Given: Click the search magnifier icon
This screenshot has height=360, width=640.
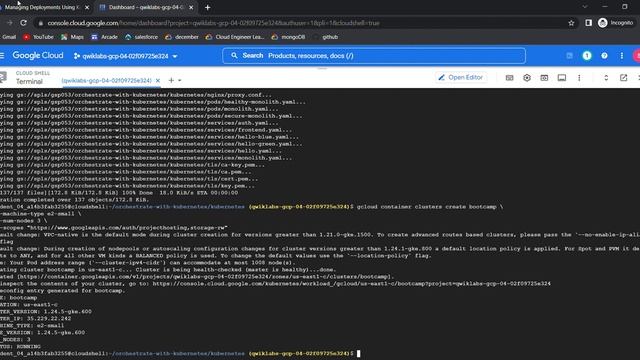Looking at the screenshot, I should [234, 56].
